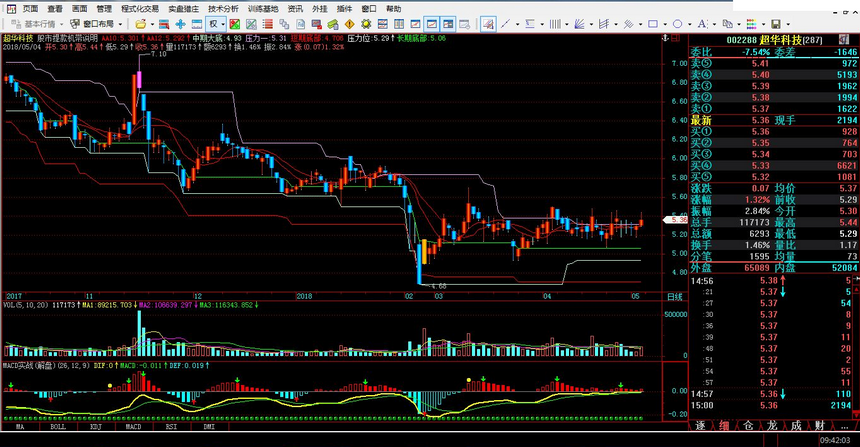Select the 细 tab in quote panel

click(725, 426)
